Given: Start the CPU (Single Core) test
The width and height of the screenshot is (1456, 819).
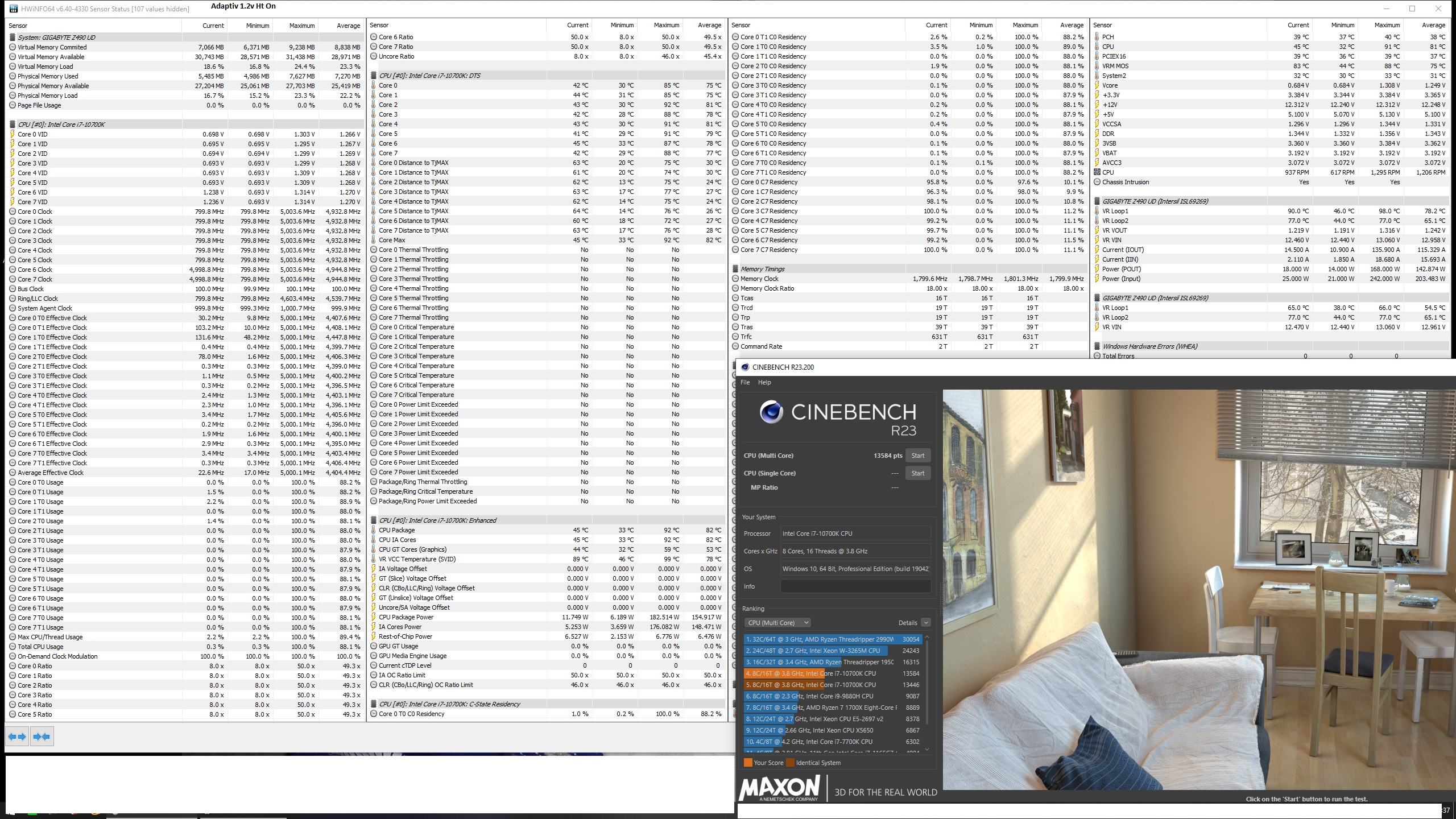Looking at the screenshot, I should point(918,473).
